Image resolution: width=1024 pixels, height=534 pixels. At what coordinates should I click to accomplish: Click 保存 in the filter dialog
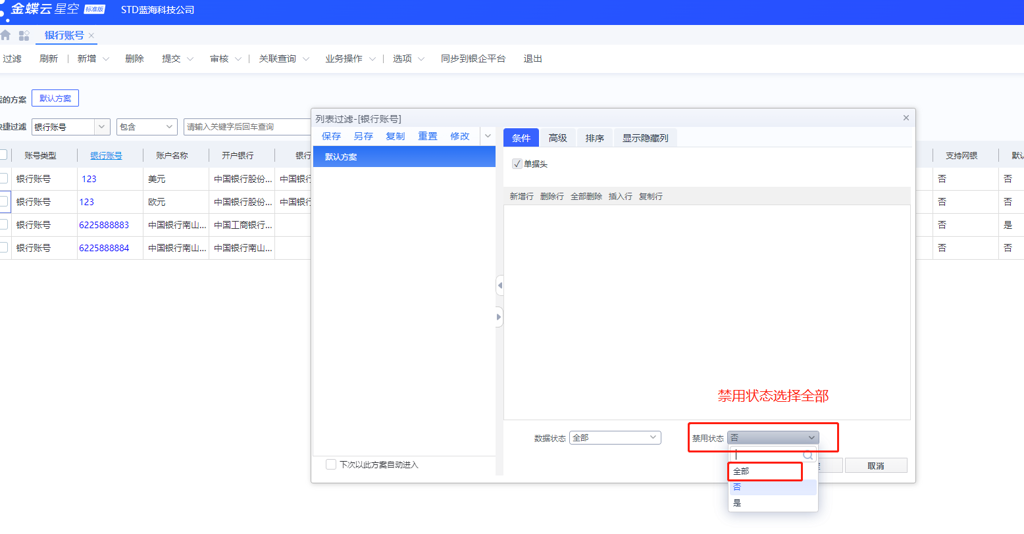point(331,136)
